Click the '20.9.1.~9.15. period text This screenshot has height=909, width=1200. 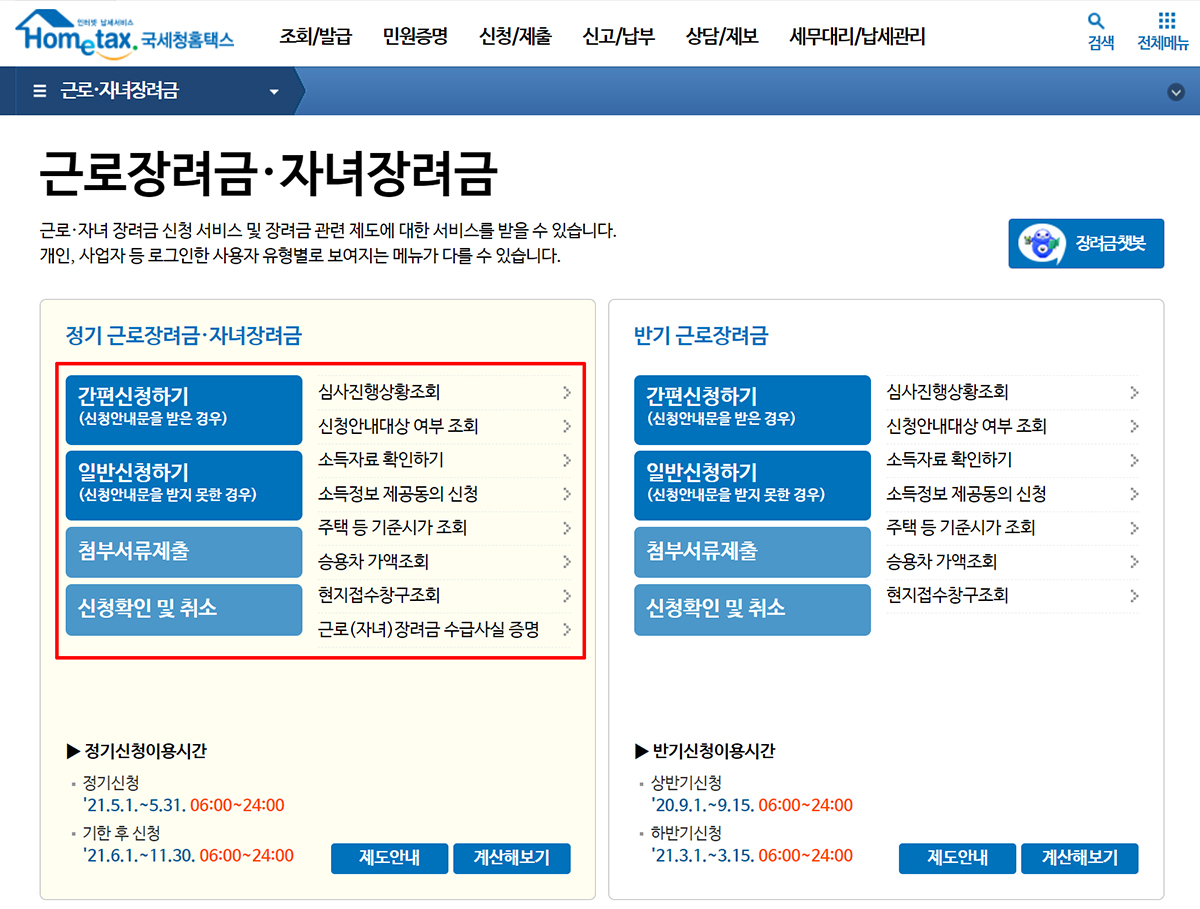pos(702,805)
